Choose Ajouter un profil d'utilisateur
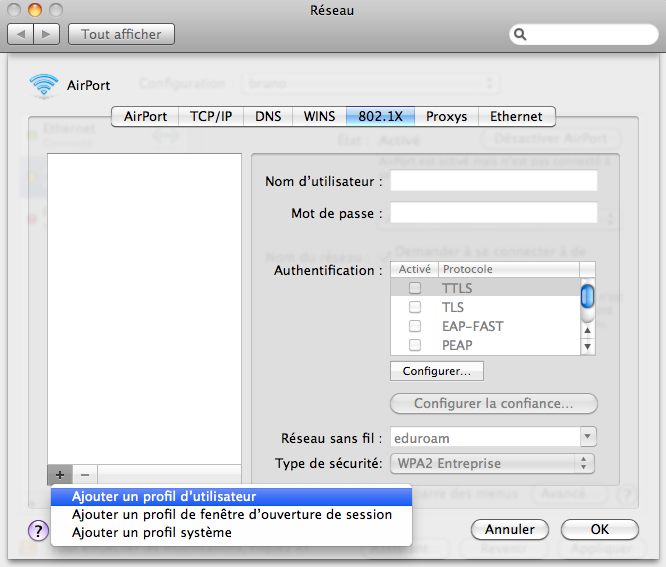 click(164, 496)
